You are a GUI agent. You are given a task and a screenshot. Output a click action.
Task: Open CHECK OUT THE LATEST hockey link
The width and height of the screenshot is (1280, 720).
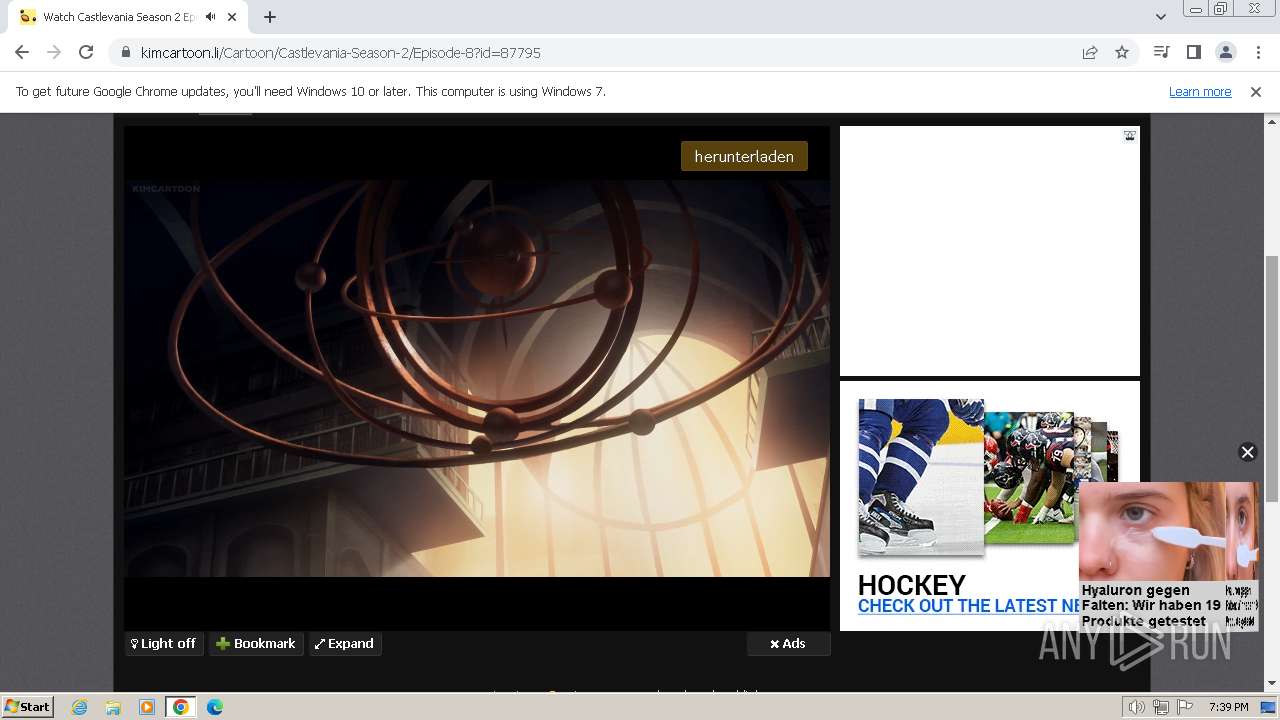point(970,606)
